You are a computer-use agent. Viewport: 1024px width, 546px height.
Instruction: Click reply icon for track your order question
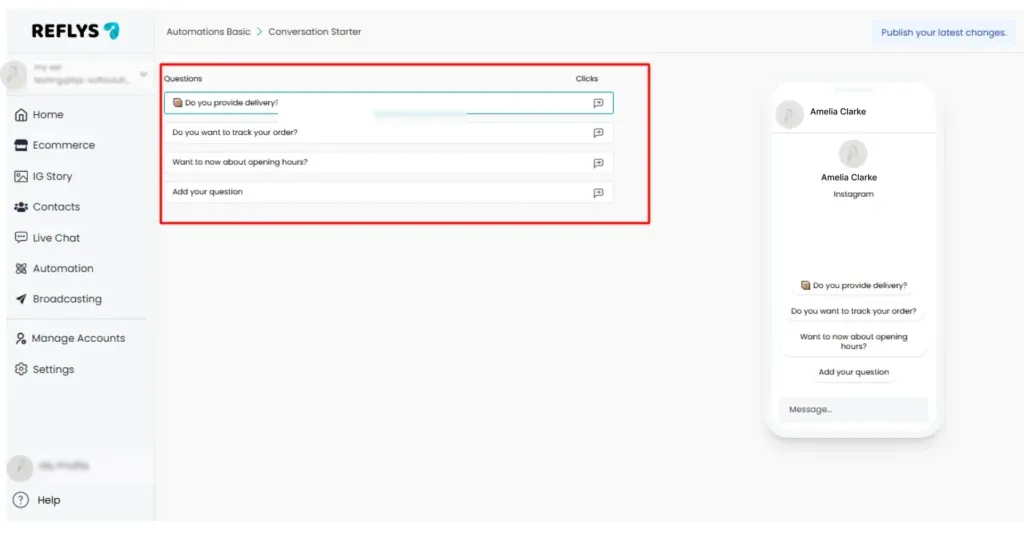click(x=598, y=133)
